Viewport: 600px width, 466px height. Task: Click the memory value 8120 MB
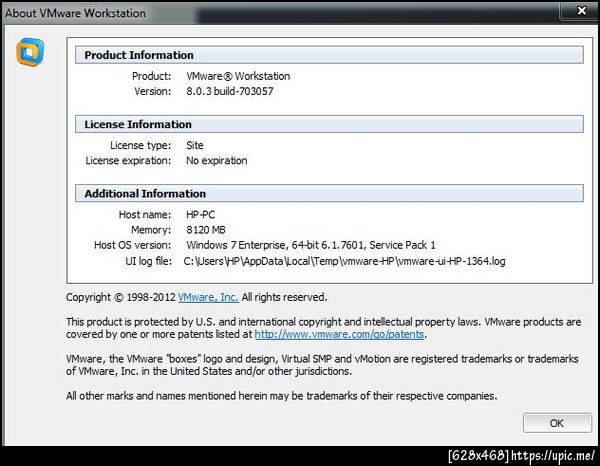206,230
